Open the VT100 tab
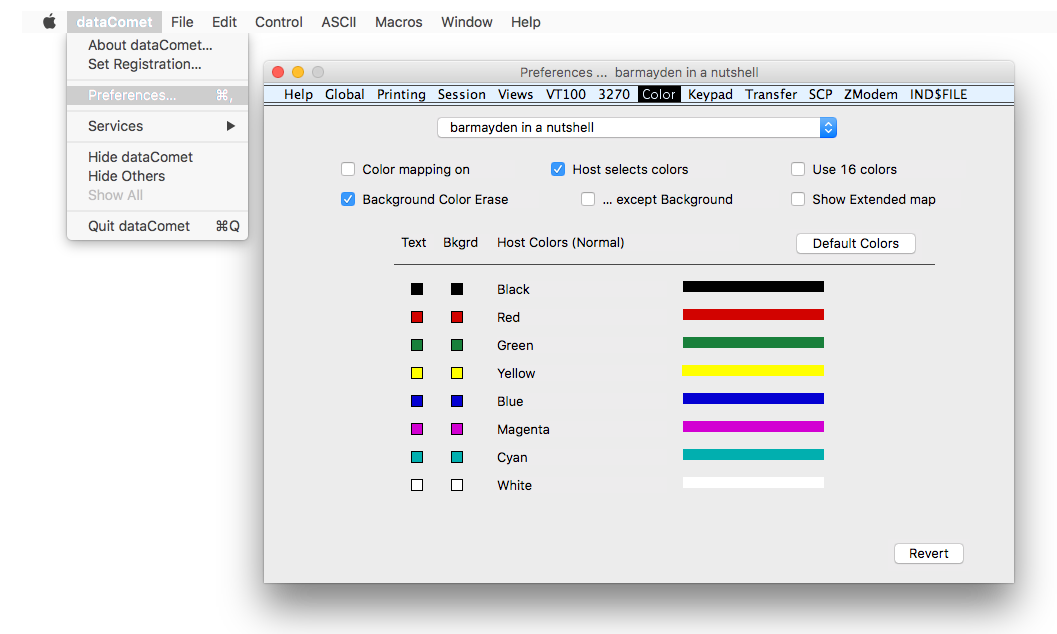Screen dimensions: 1057x634 (x=566, y=94)
